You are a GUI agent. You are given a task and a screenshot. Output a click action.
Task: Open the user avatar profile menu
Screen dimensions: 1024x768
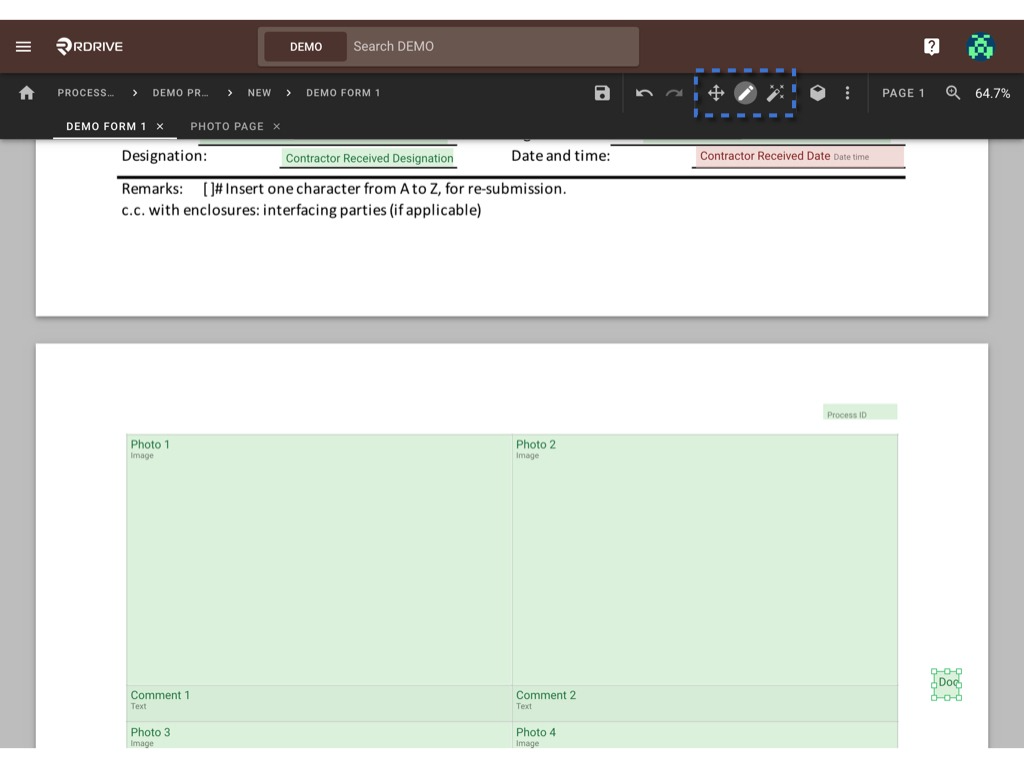coord(980,46)
